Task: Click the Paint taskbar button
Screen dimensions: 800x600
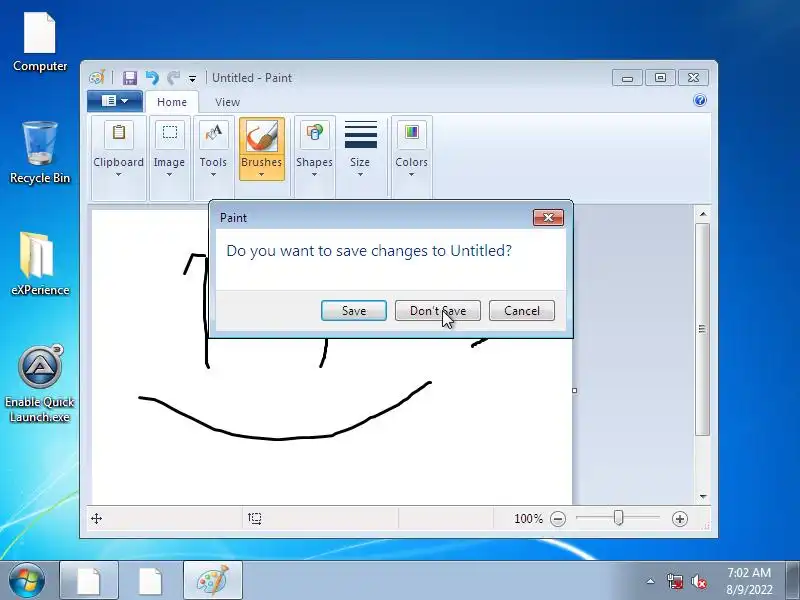Action: pos(213,581)
